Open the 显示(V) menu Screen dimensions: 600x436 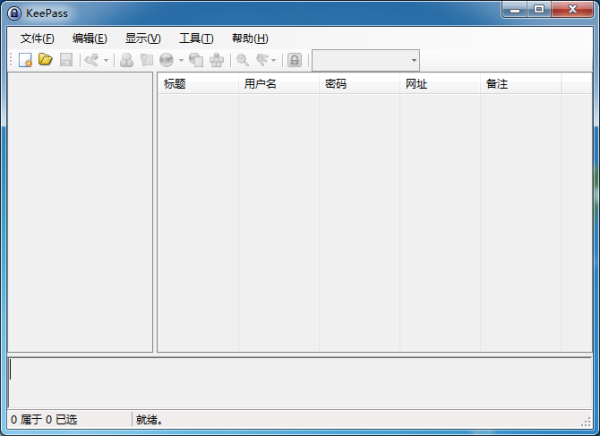143,38
